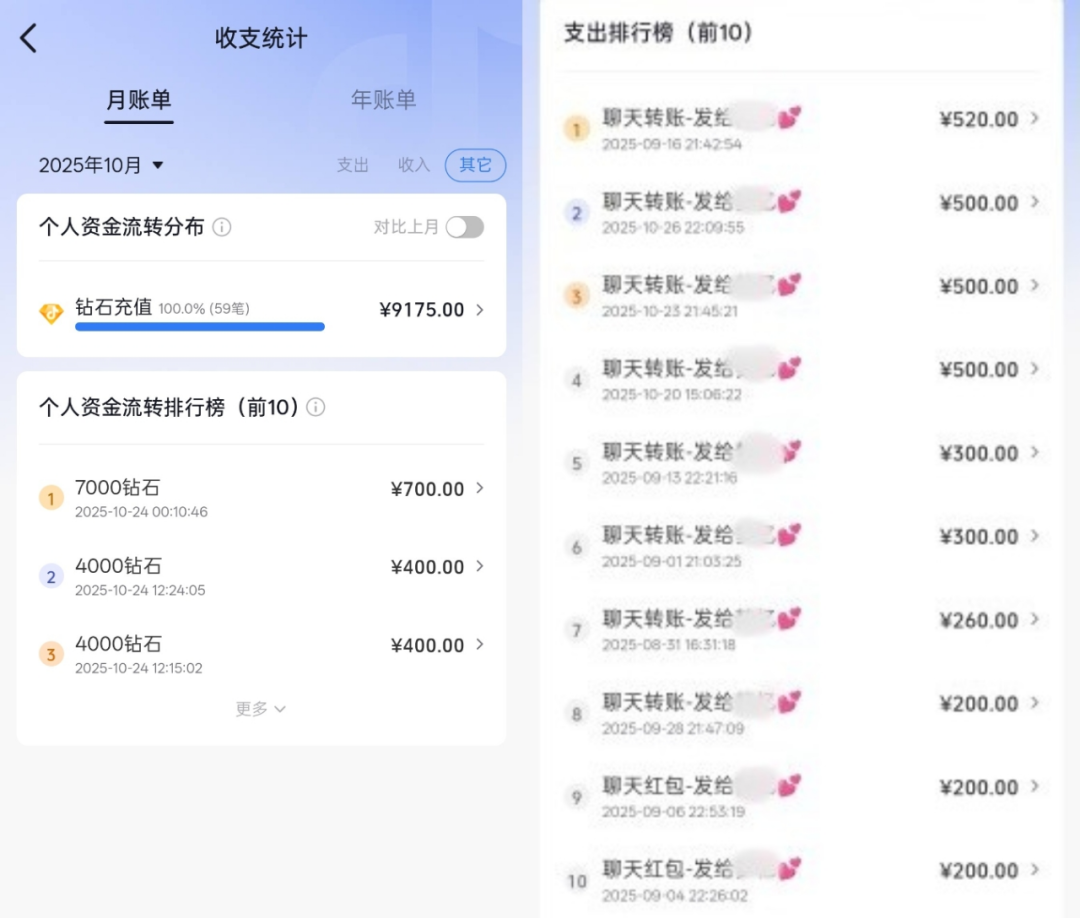Image resolution: width=1080 pixels, height=918 pixels.
Task: Open the 4000钻石 entry at 12:24:05
Action: click(260, 576)
